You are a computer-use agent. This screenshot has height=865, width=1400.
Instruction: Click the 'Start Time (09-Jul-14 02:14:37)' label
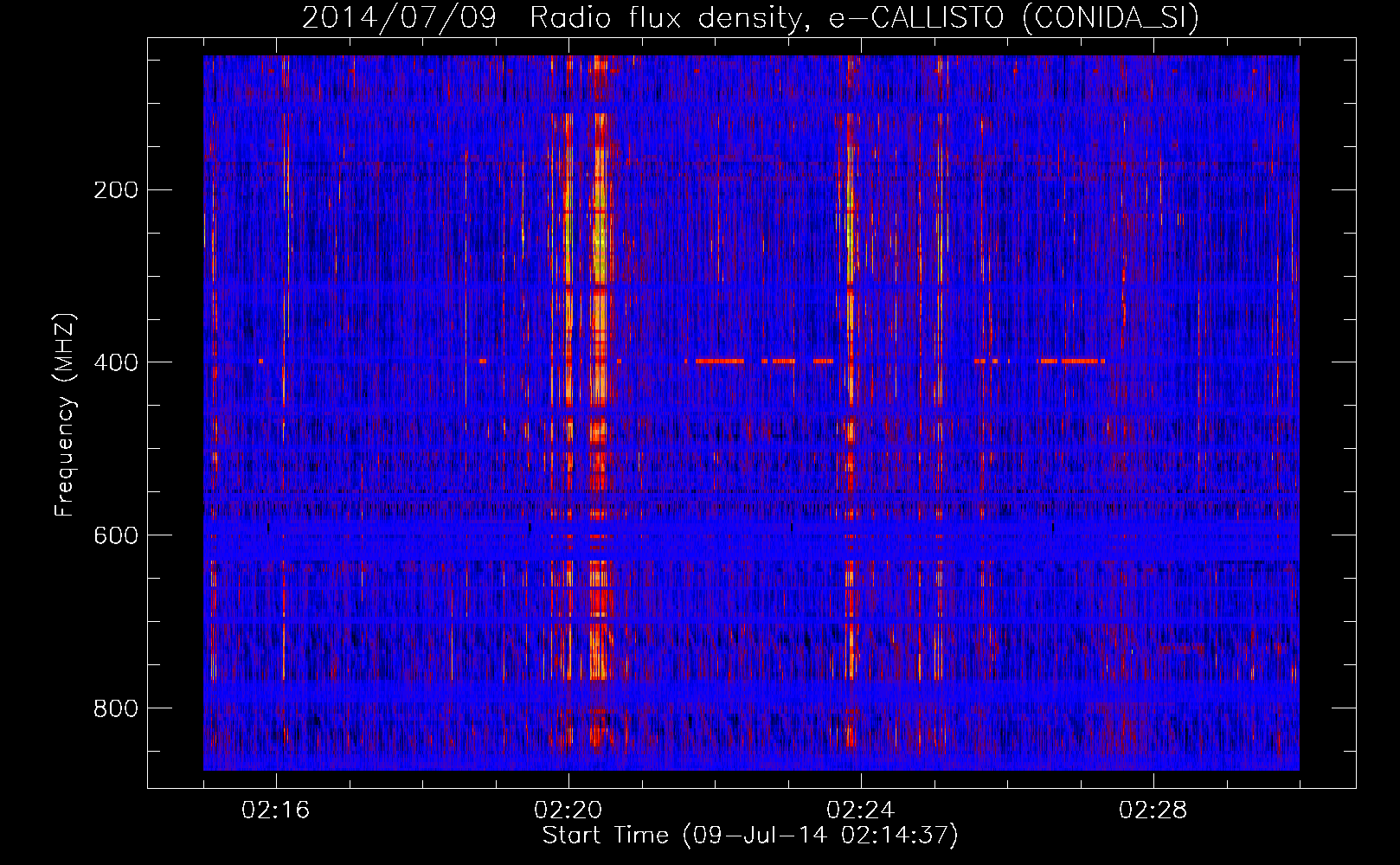coord(750,836)
